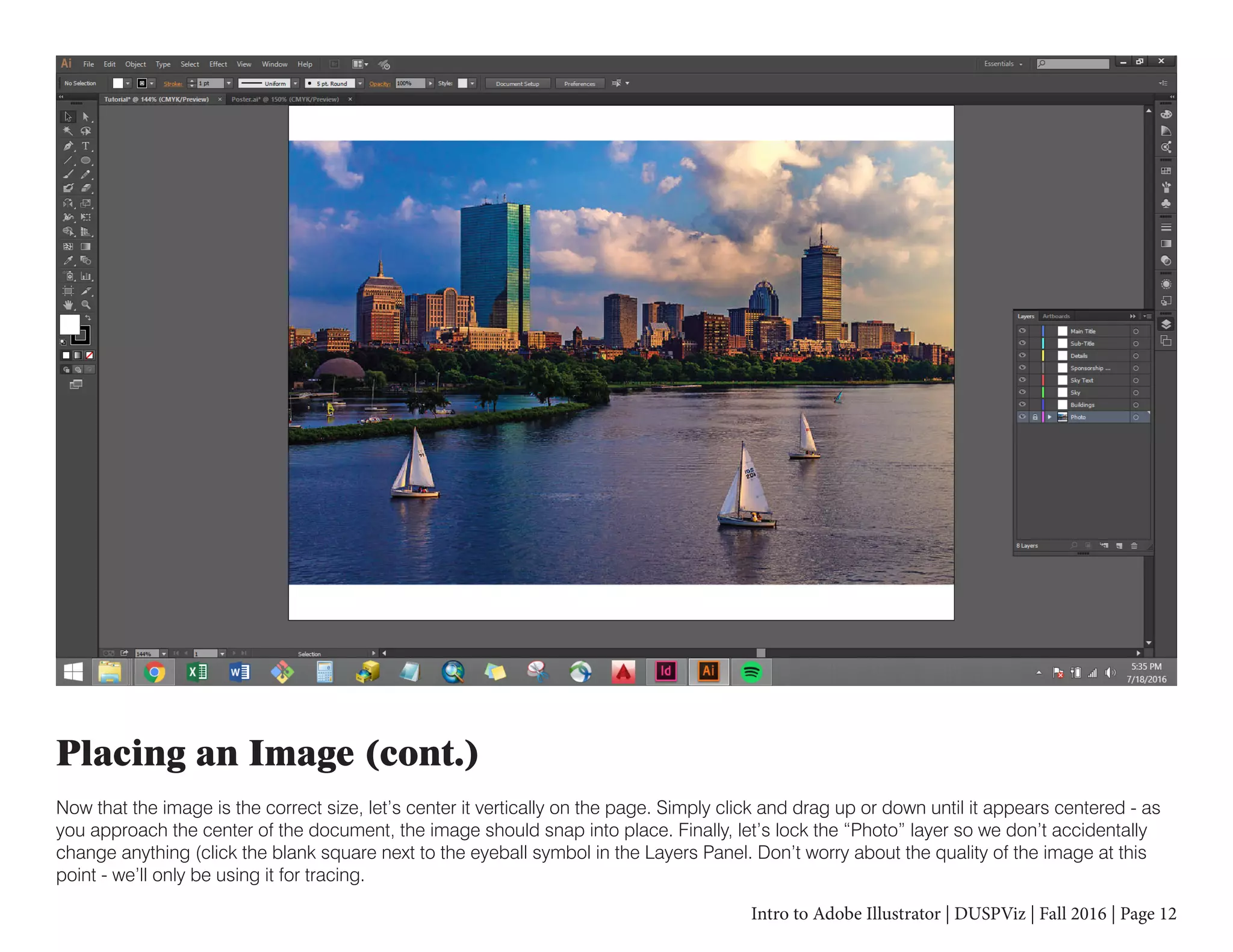The height and width of the screenshot is (952, 1233).
Task: Open the Effect menu
Action: 218,64
